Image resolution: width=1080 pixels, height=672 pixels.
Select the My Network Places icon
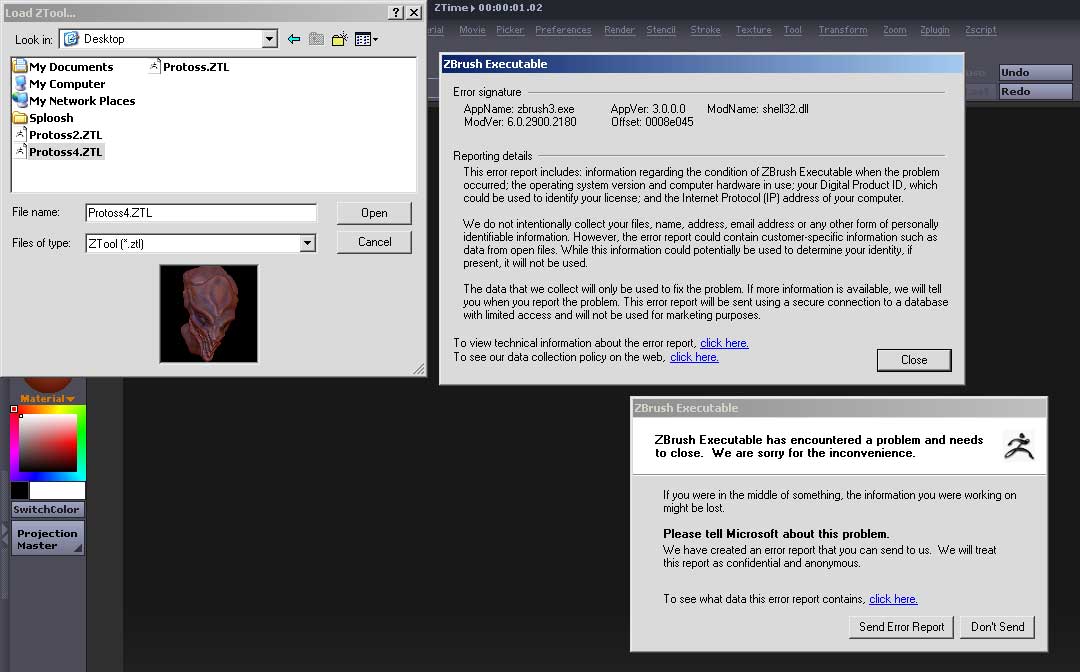click(21, 101)
